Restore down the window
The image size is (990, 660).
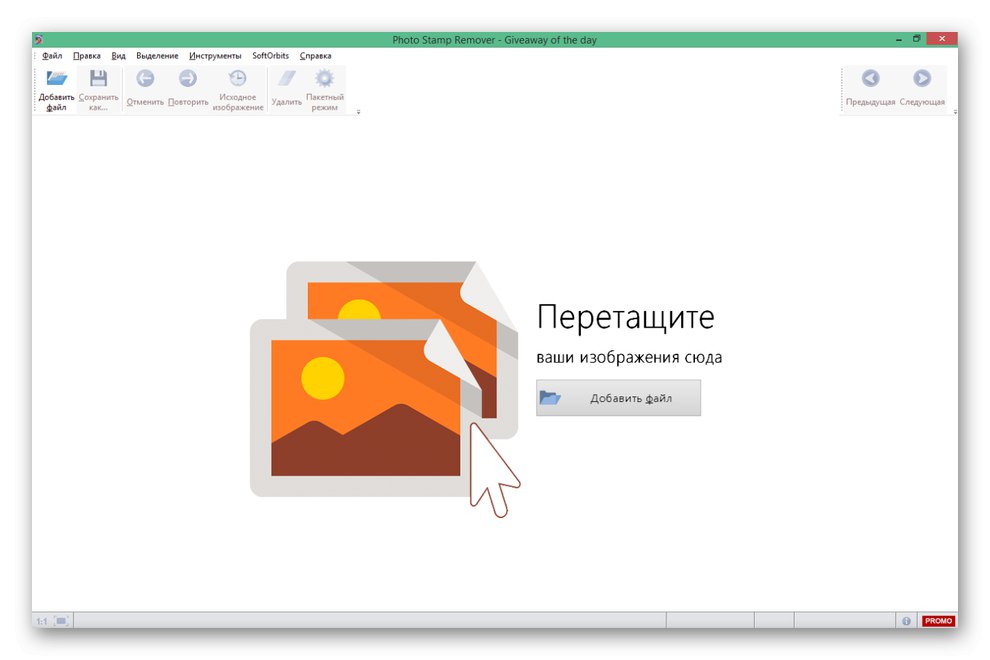916,39
